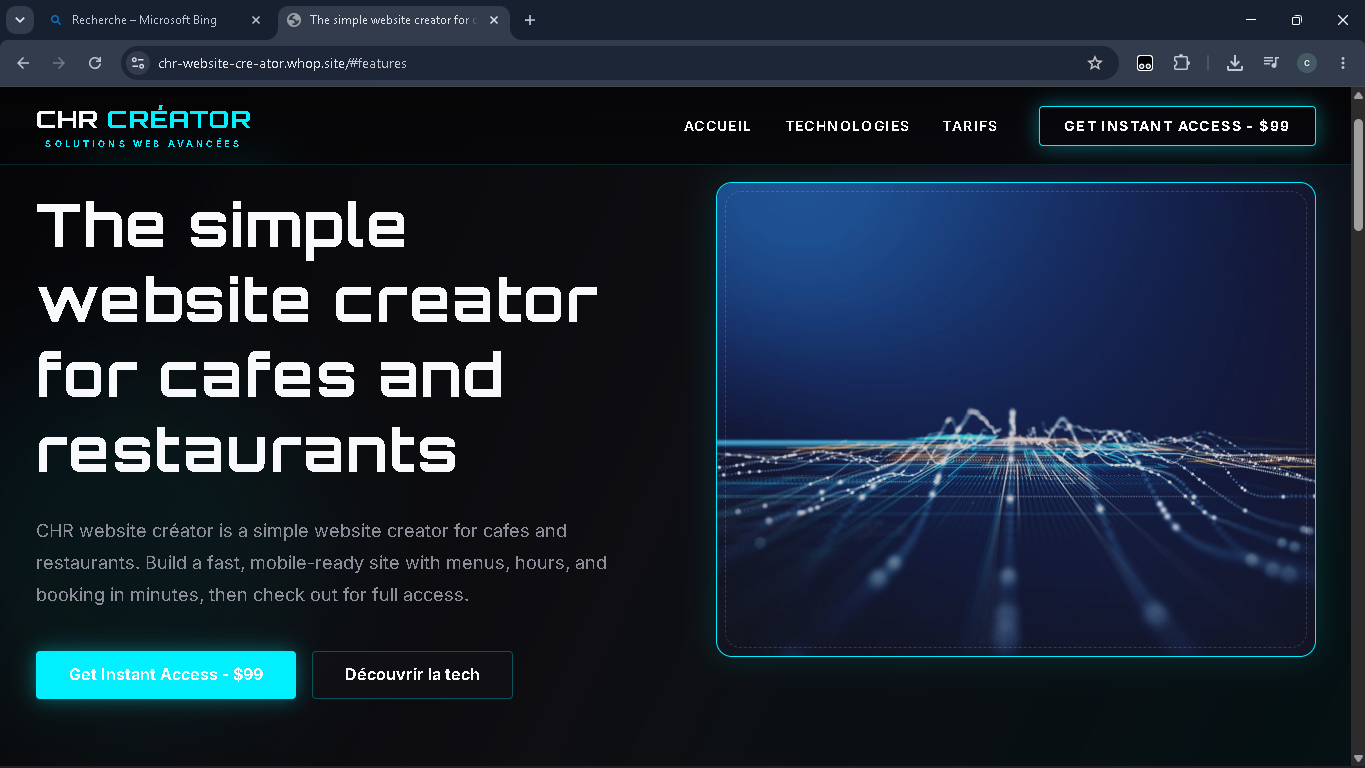Click the cyan Get Instant Access - $99 button

166,675
